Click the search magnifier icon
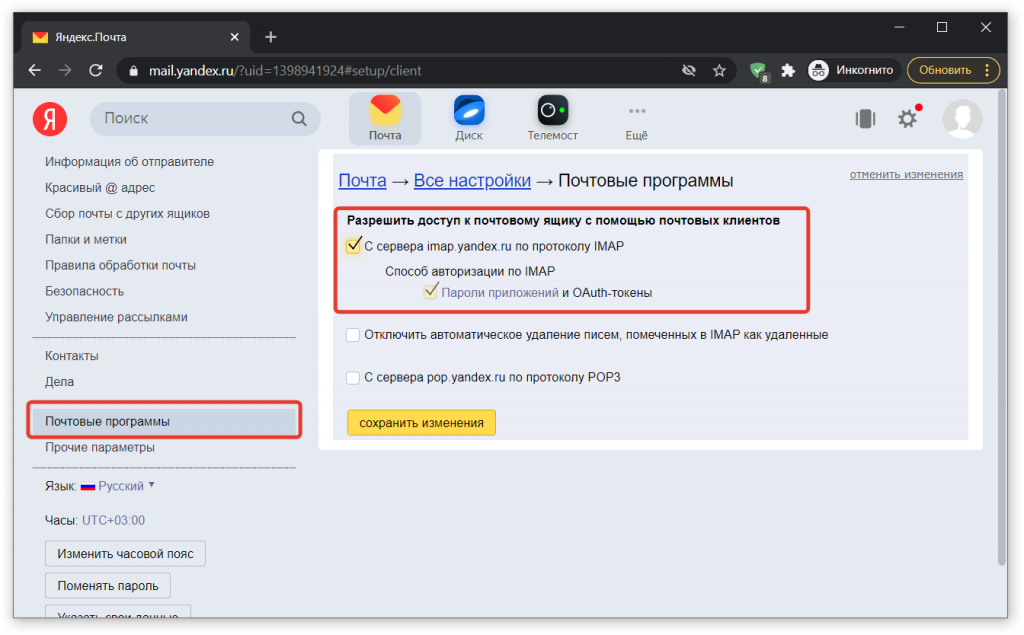Image resolution: width=1024 pixels, height=635 pixels. [x=299, y=119]
